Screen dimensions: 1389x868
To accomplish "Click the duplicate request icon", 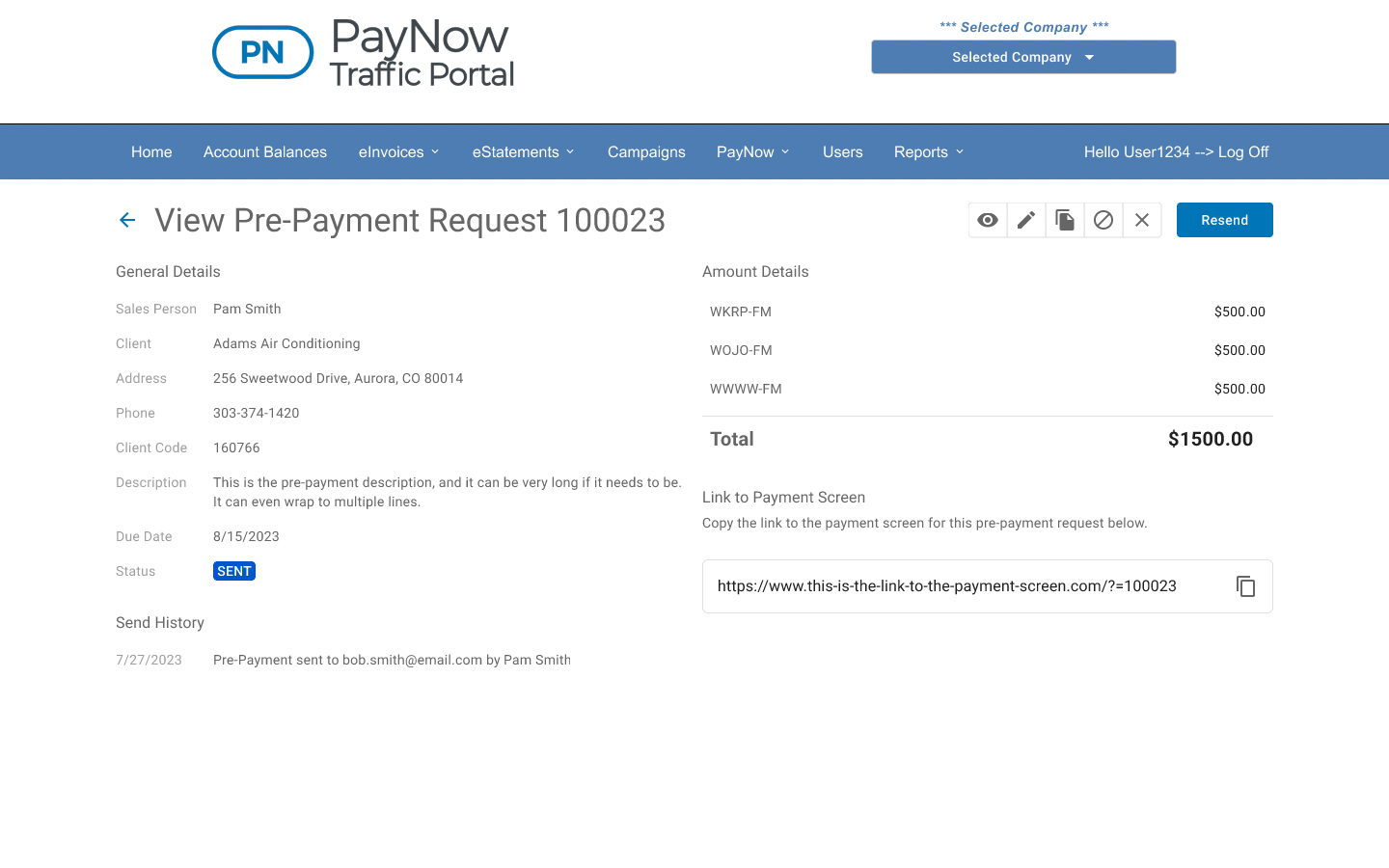I will point(1065,220).
